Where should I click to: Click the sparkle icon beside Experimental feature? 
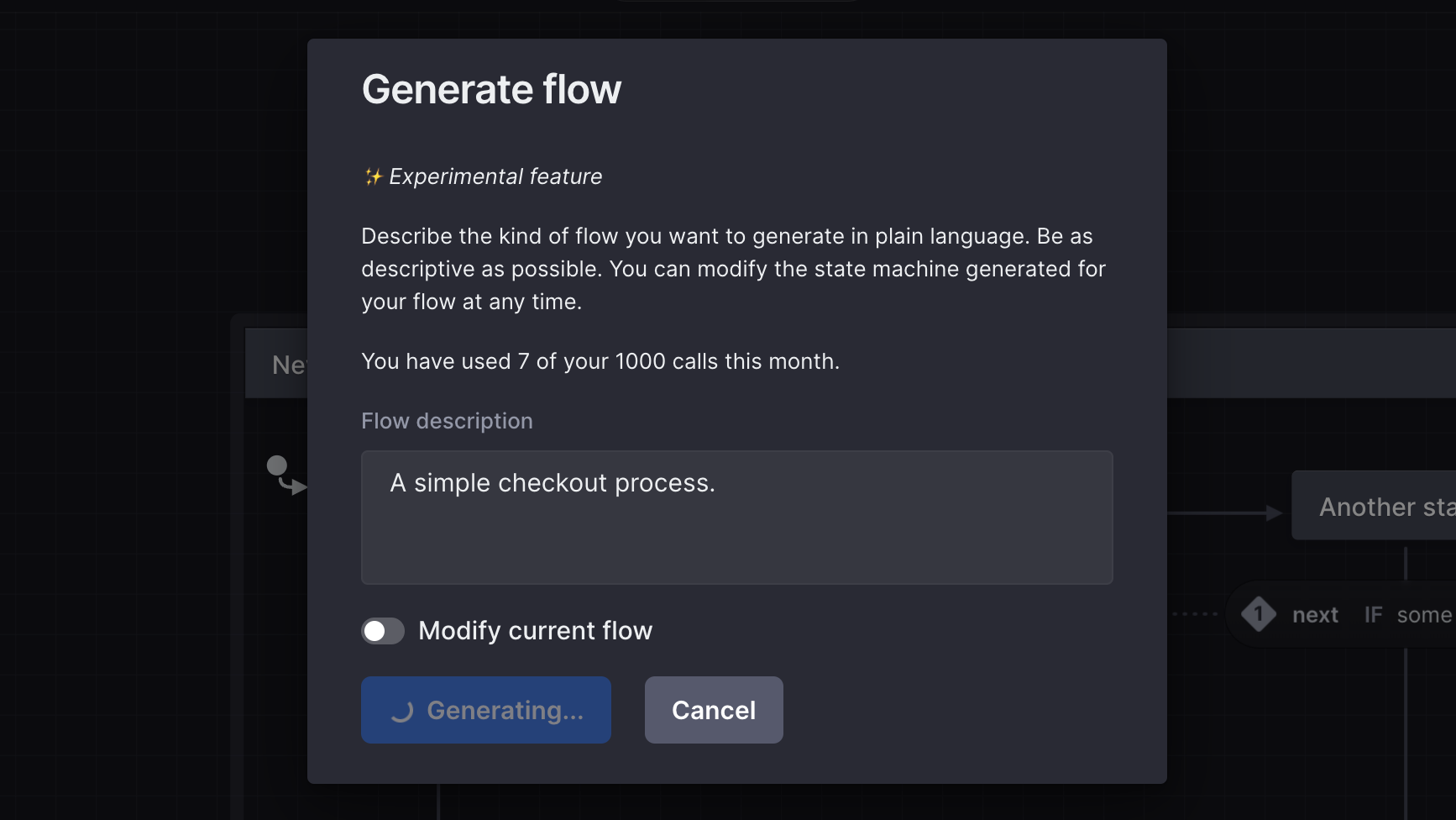coord(372,176)
